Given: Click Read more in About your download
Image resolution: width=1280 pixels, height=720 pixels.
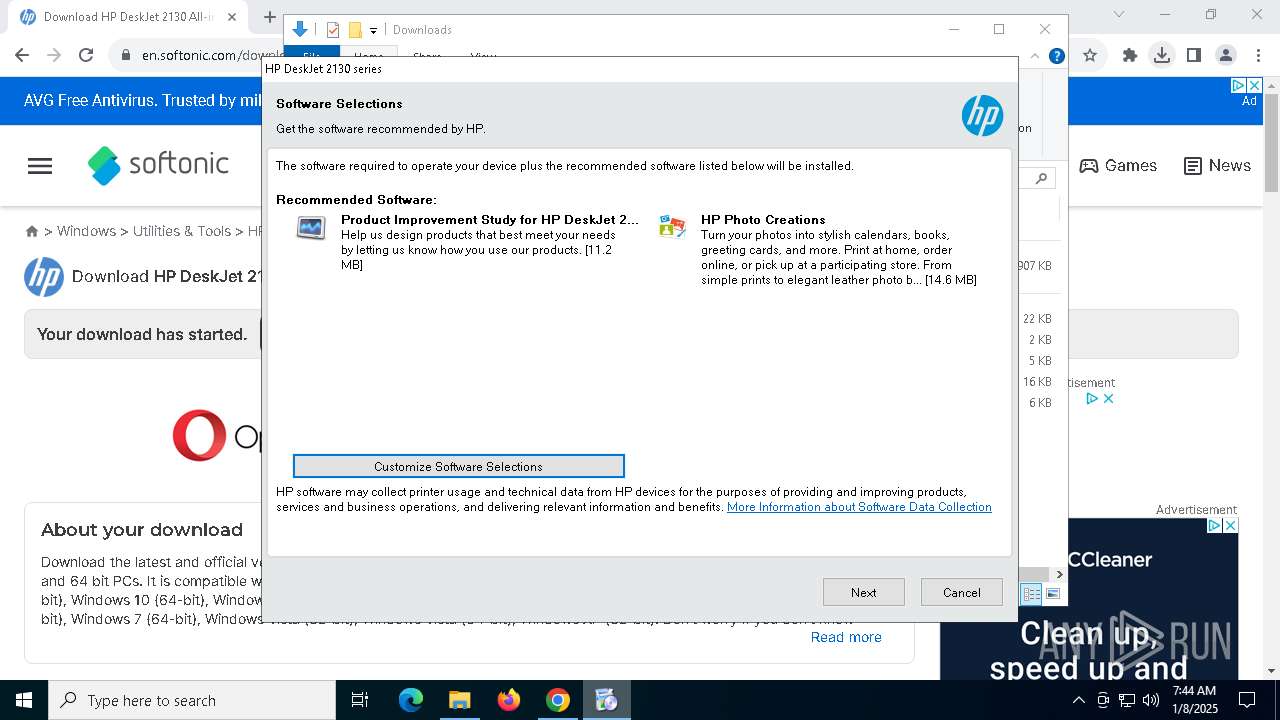Looking at the screenshot, I should pyautogui.click(x=846, y=637).
